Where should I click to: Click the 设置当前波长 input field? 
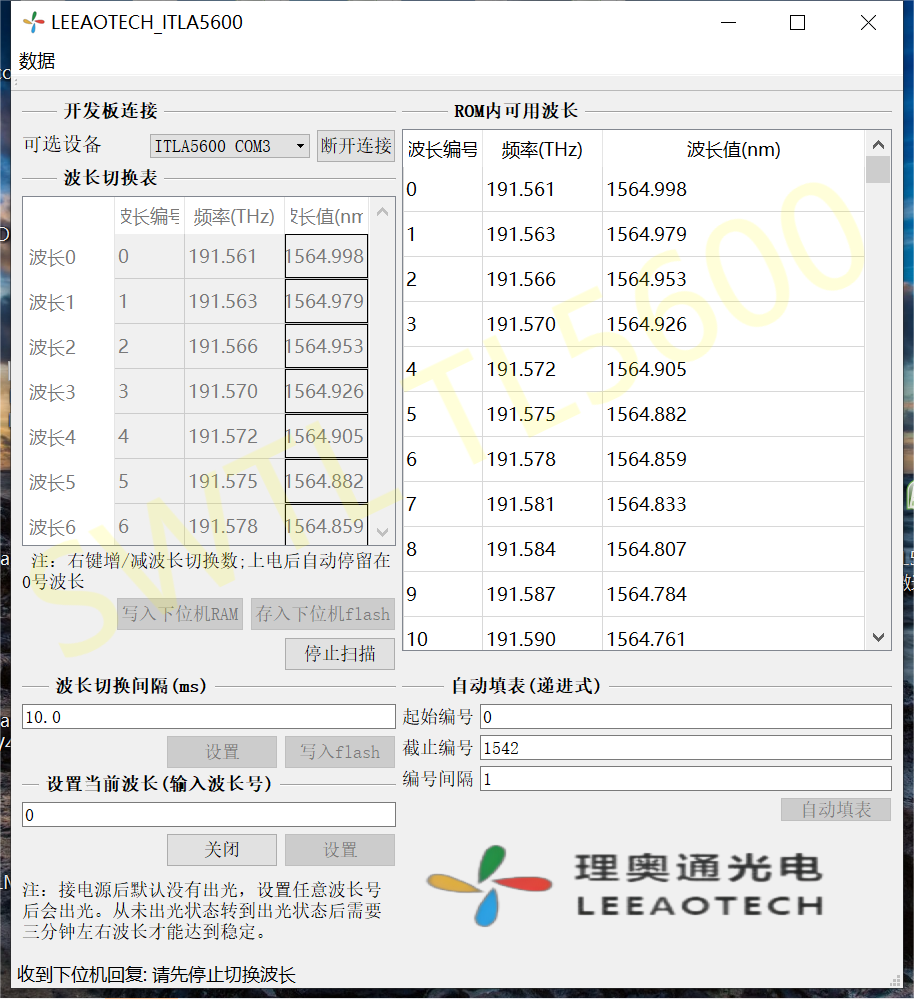click(208, 815)
